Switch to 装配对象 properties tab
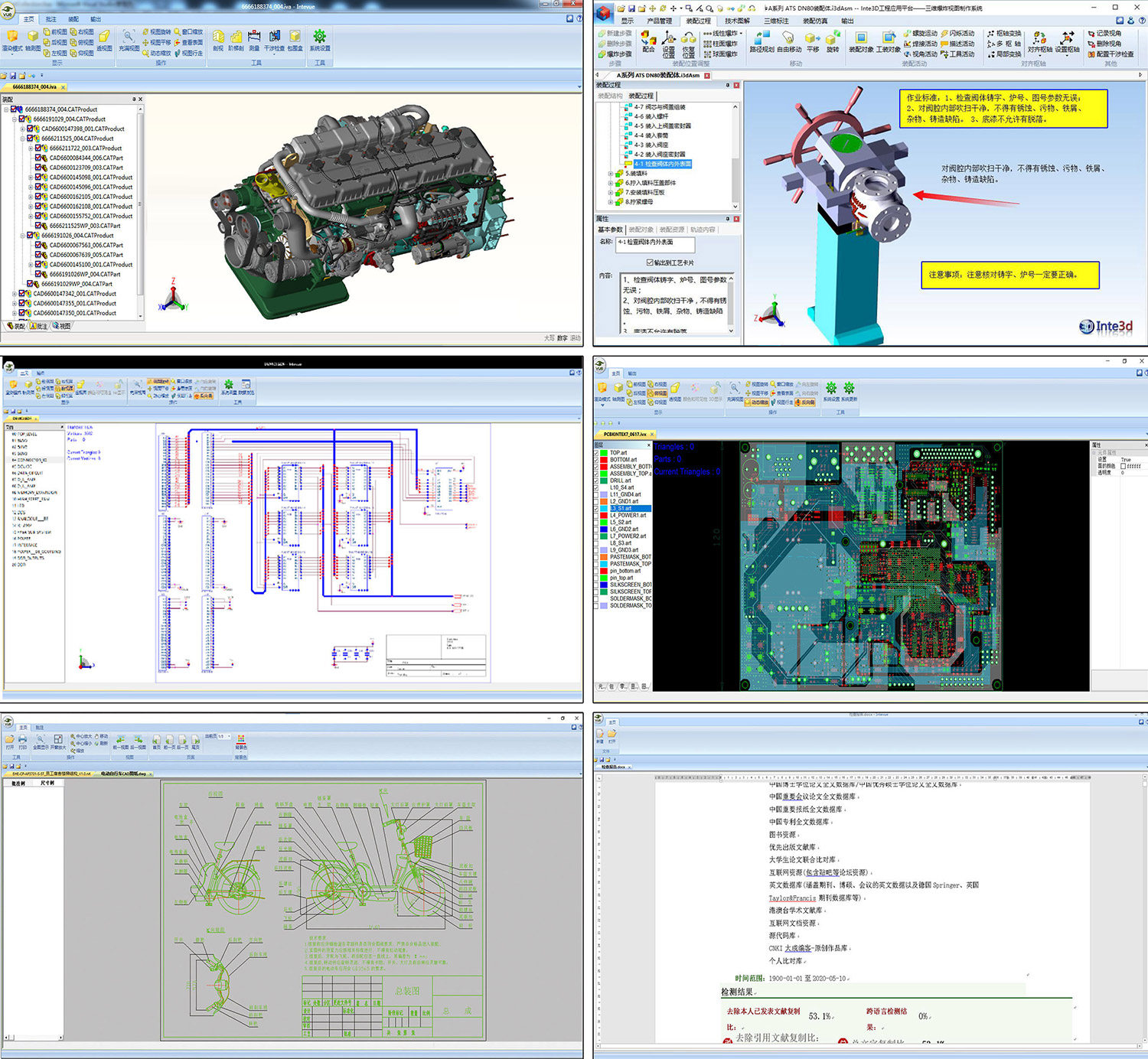The height and width of the screenshot is (1059, 1148). click(641, 230)
